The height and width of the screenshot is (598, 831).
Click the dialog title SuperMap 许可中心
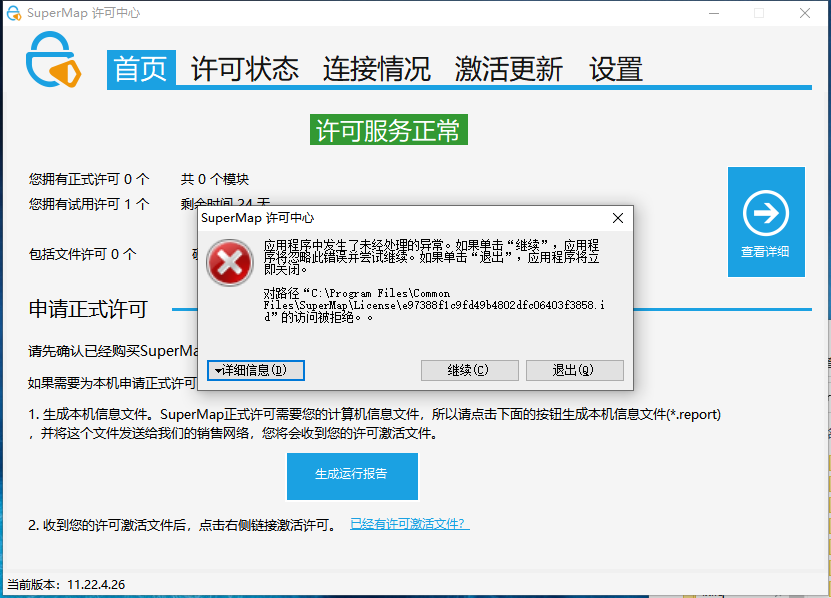coord(258,218)
